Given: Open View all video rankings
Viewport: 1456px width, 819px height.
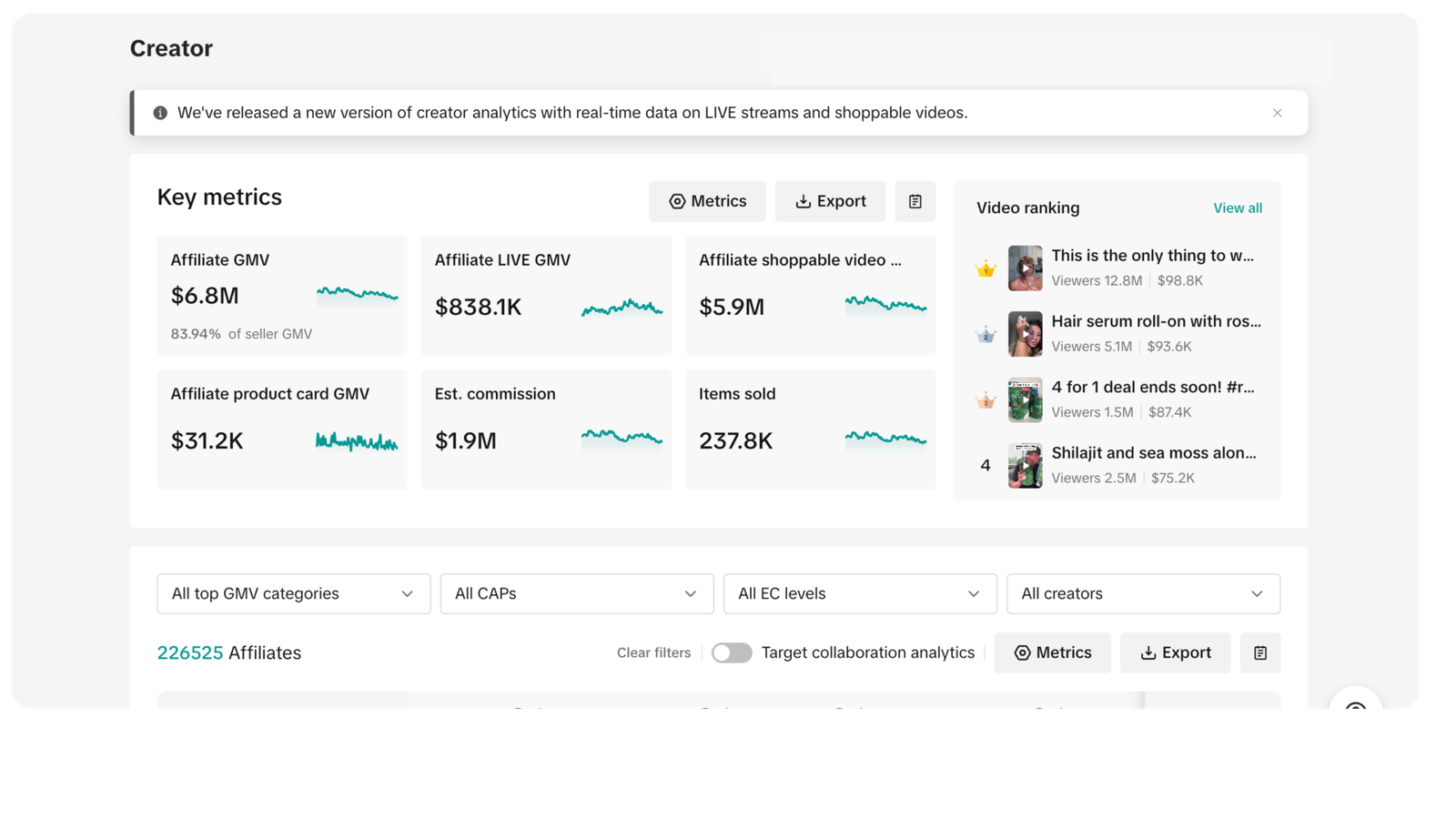Looking at the screenshot, I should 1237,208.
